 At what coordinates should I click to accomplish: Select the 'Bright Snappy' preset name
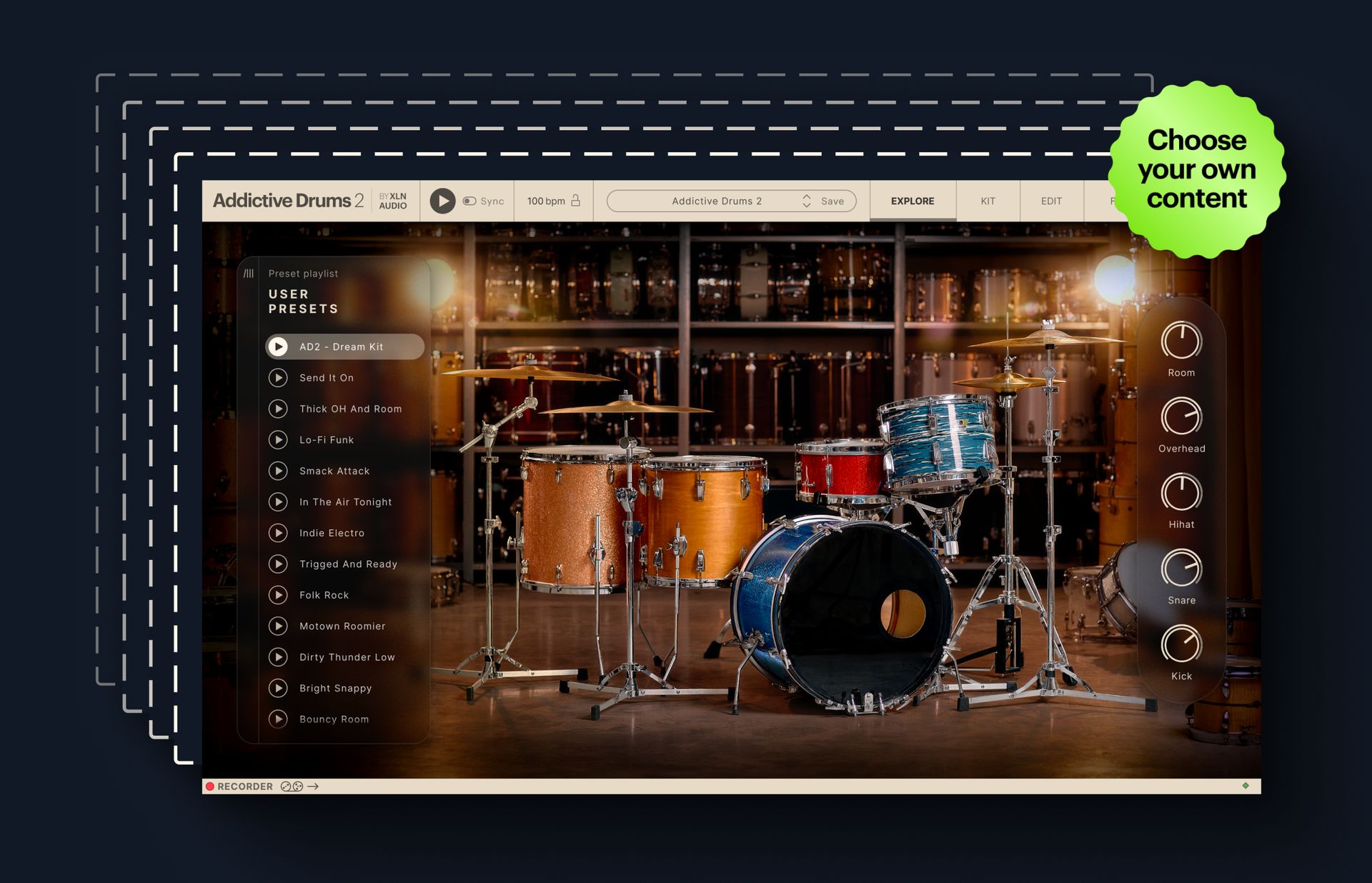pyautogui.click(x=336, y=689)
